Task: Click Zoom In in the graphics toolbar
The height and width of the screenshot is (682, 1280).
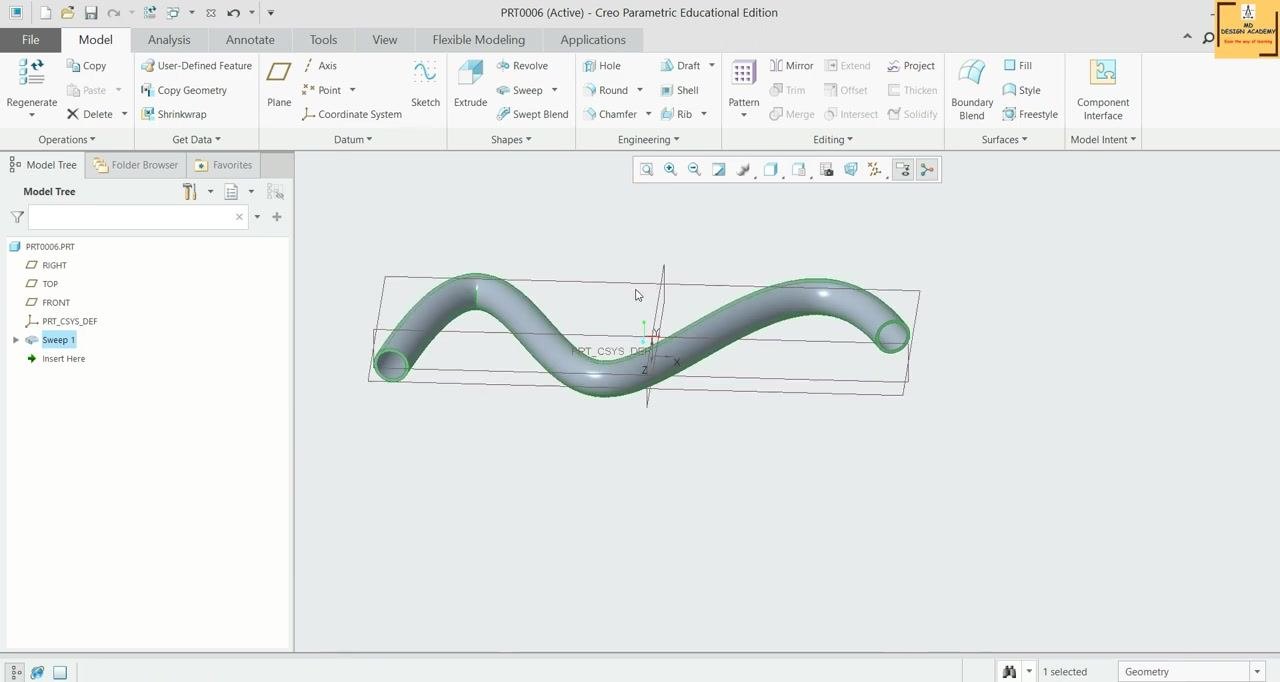Action: point(671,170)
